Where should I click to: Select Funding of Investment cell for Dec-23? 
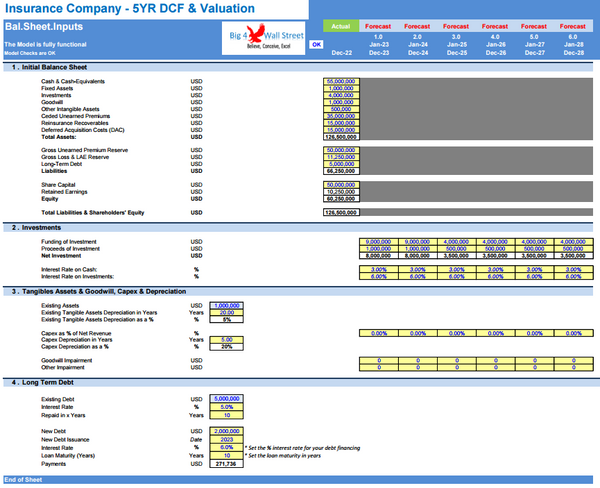(x=378, y=242)
